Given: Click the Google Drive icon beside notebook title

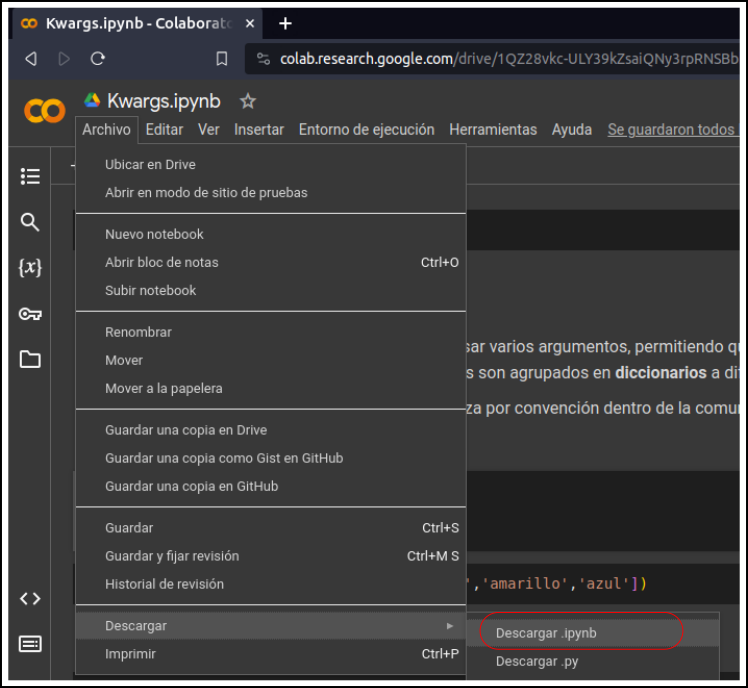Looking at the screenshot, I should [92, 100].
